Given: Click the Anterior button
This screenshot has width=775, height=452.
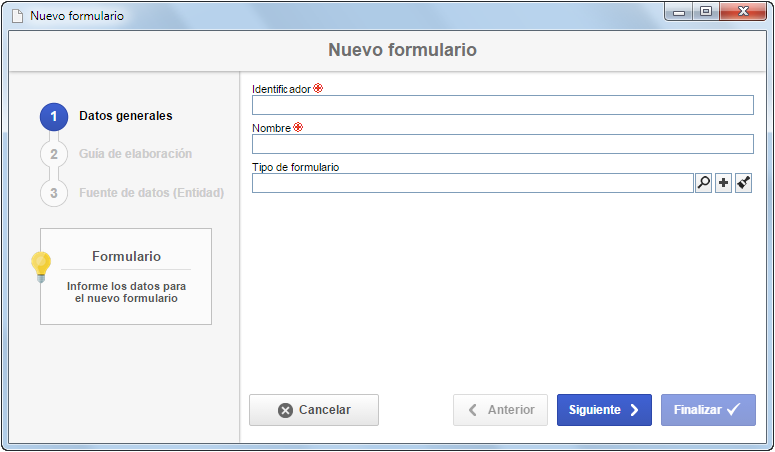Looking at the screenshot, I should [x=500, y=410].
